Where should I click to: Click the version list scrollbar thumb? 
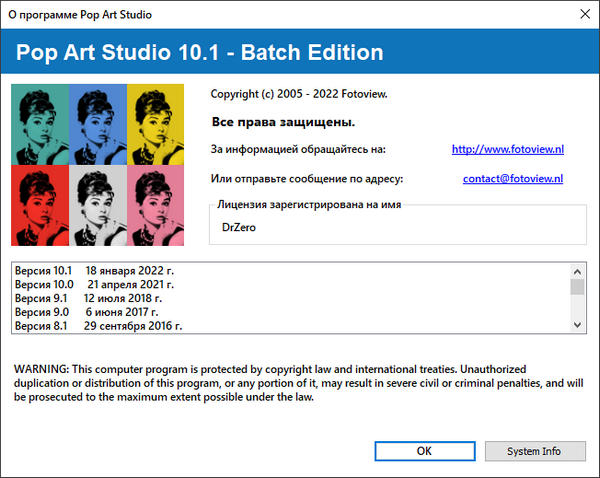click(577, 286)
